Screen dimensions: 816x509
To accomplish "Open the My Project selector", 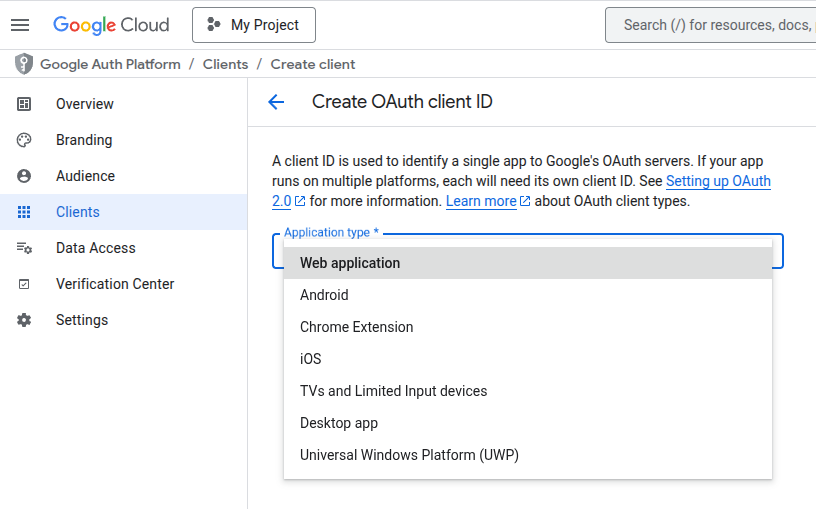I will tap(253, 25).
